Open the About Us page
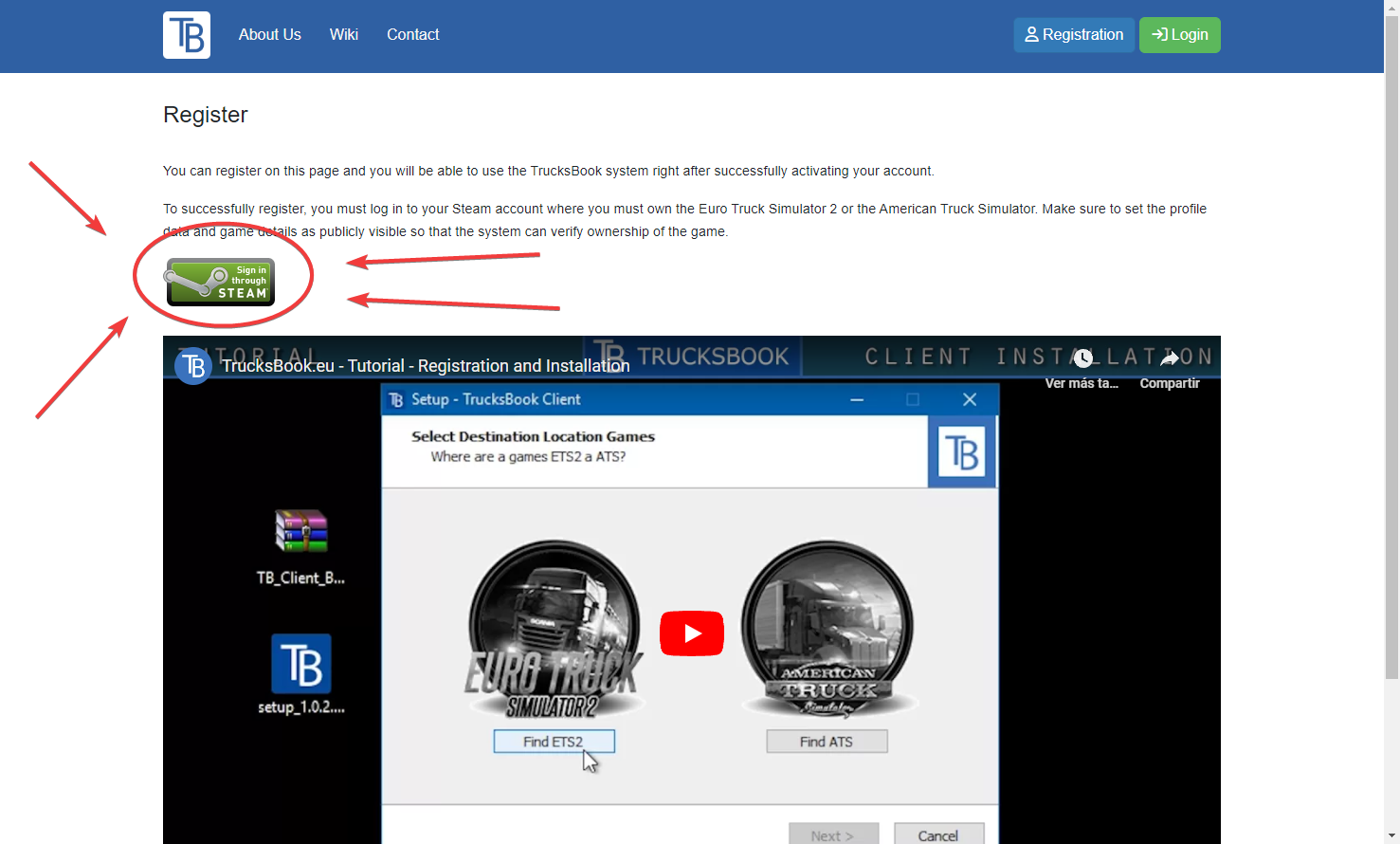Screen dimensions: 1400x844 click(270, 34)
